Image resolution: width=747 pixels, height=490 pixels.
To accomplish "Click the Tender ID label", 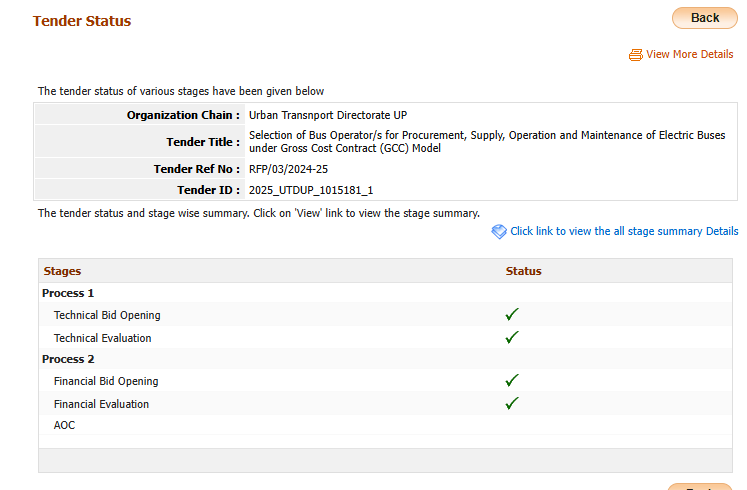I will click(208, 190).
